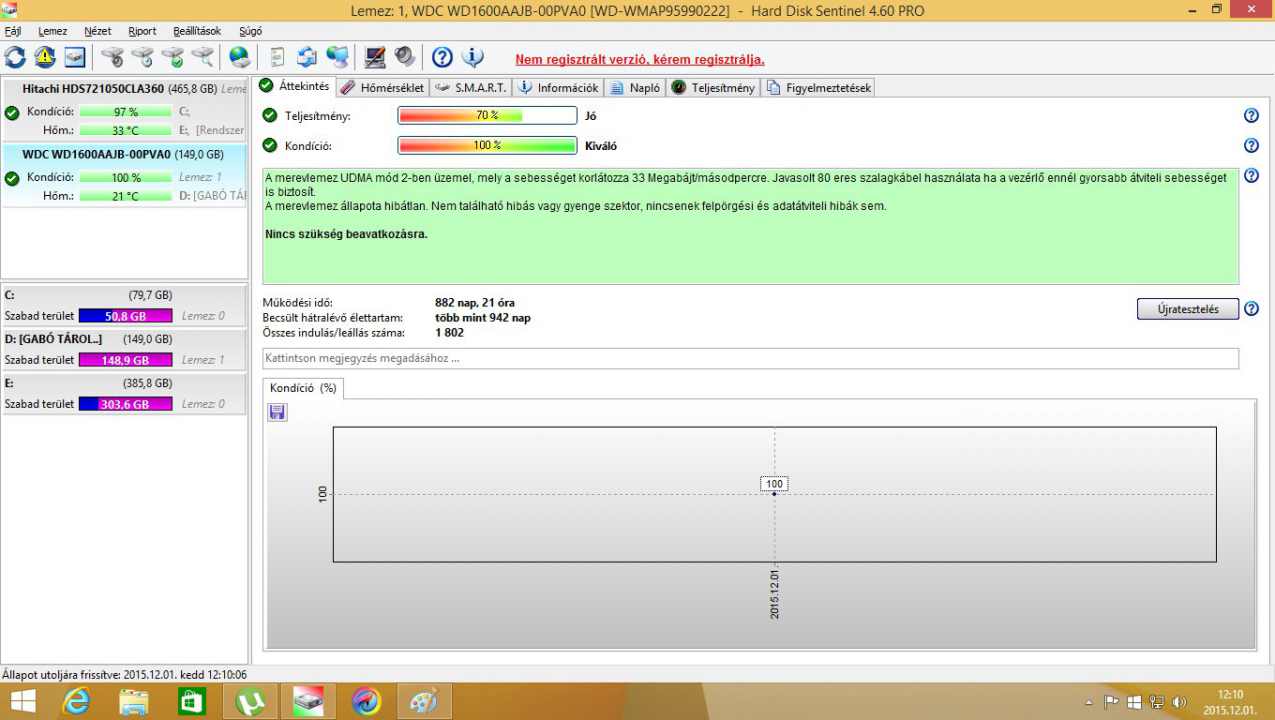Viewport: 1275px width, 720px height.
Task: Click the clock in the system tray
Action: click(x=1231, y=702)
